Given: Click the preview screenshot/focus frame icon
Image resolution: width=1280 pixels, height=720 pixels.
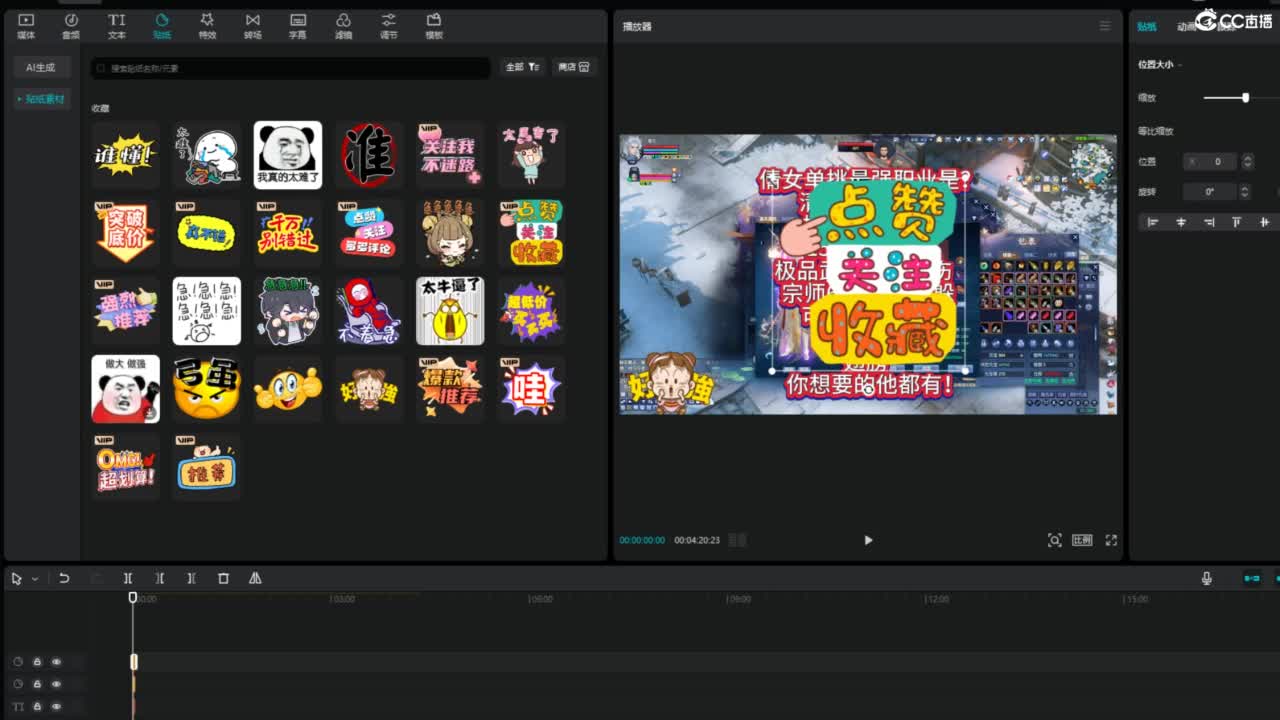Looking at the screenshot, I should click(x=1054, y=540).
